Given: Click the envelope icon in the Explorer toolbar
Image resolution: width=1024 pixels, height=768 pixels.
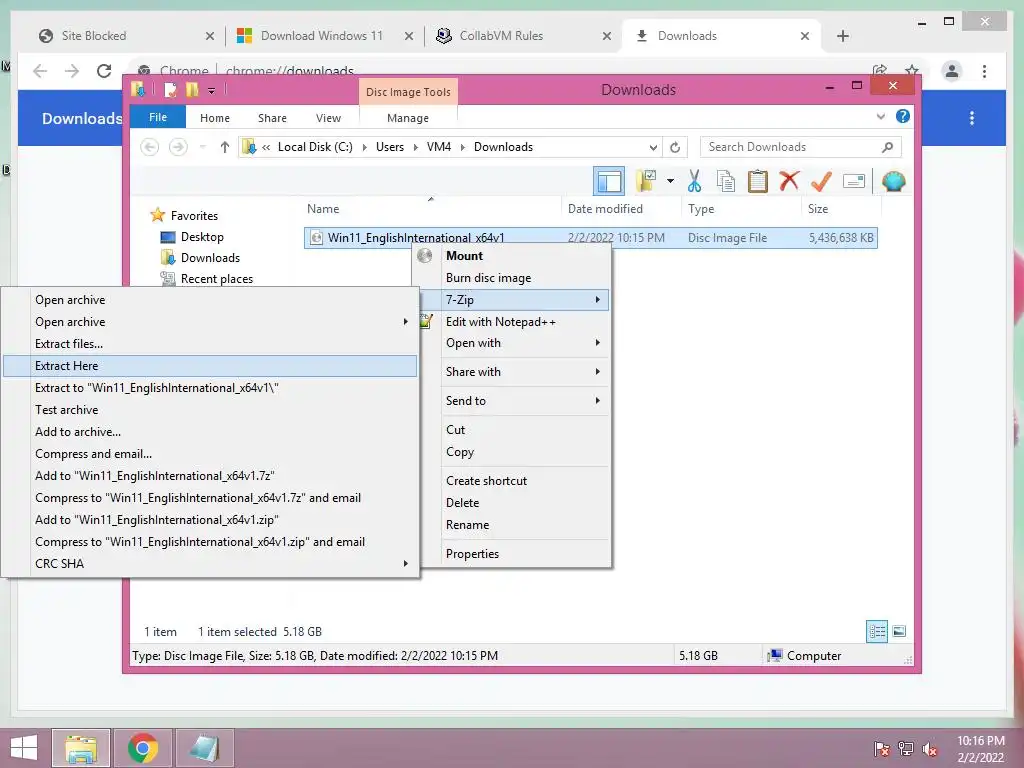Looking at the screenshot, I should 854,181.
